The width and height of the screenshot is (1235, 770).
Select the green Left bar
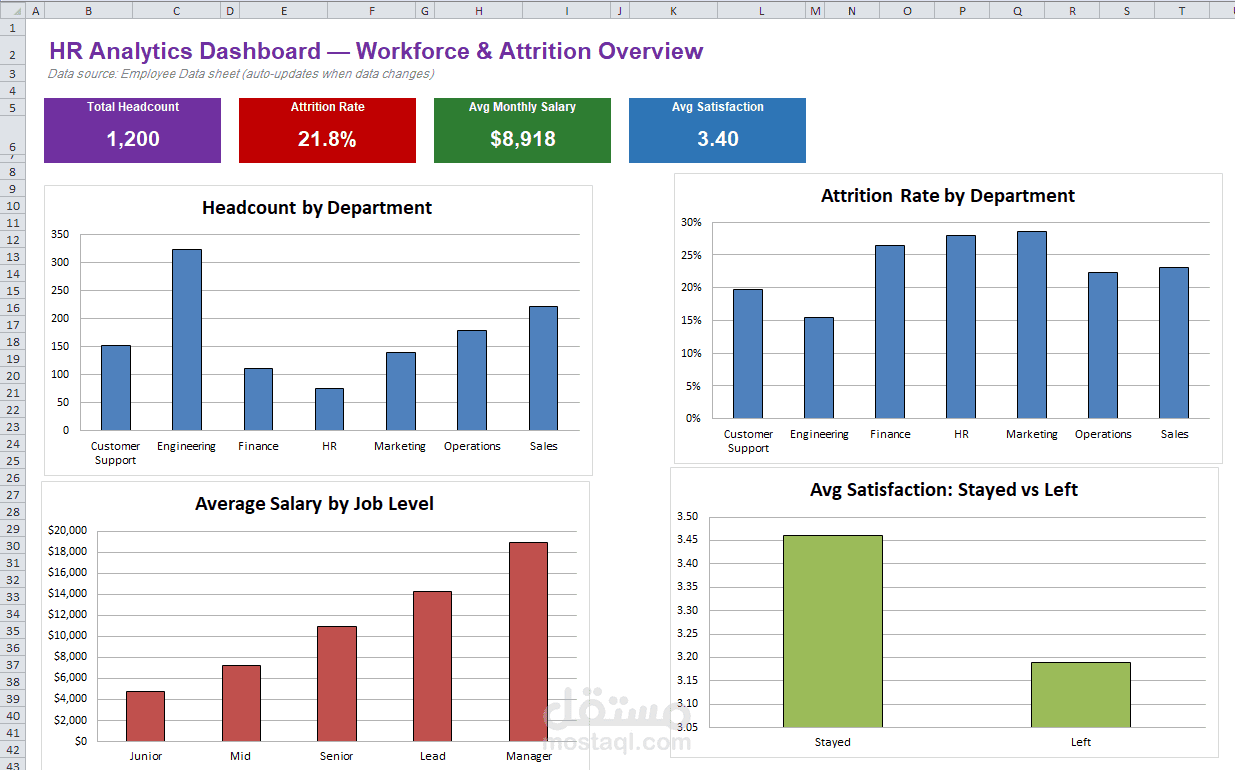tap(1081, 695)
